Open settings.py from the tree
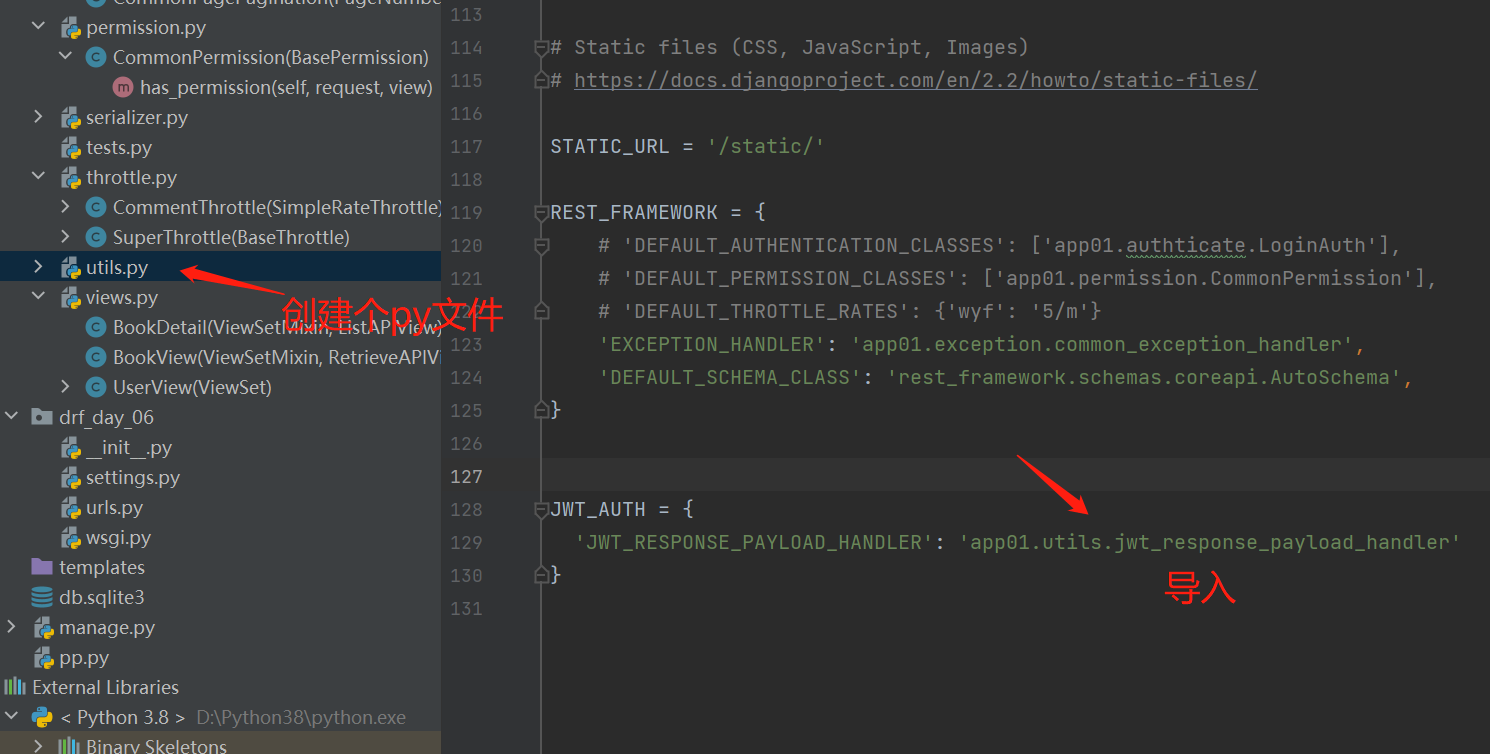 click(133, 477)
